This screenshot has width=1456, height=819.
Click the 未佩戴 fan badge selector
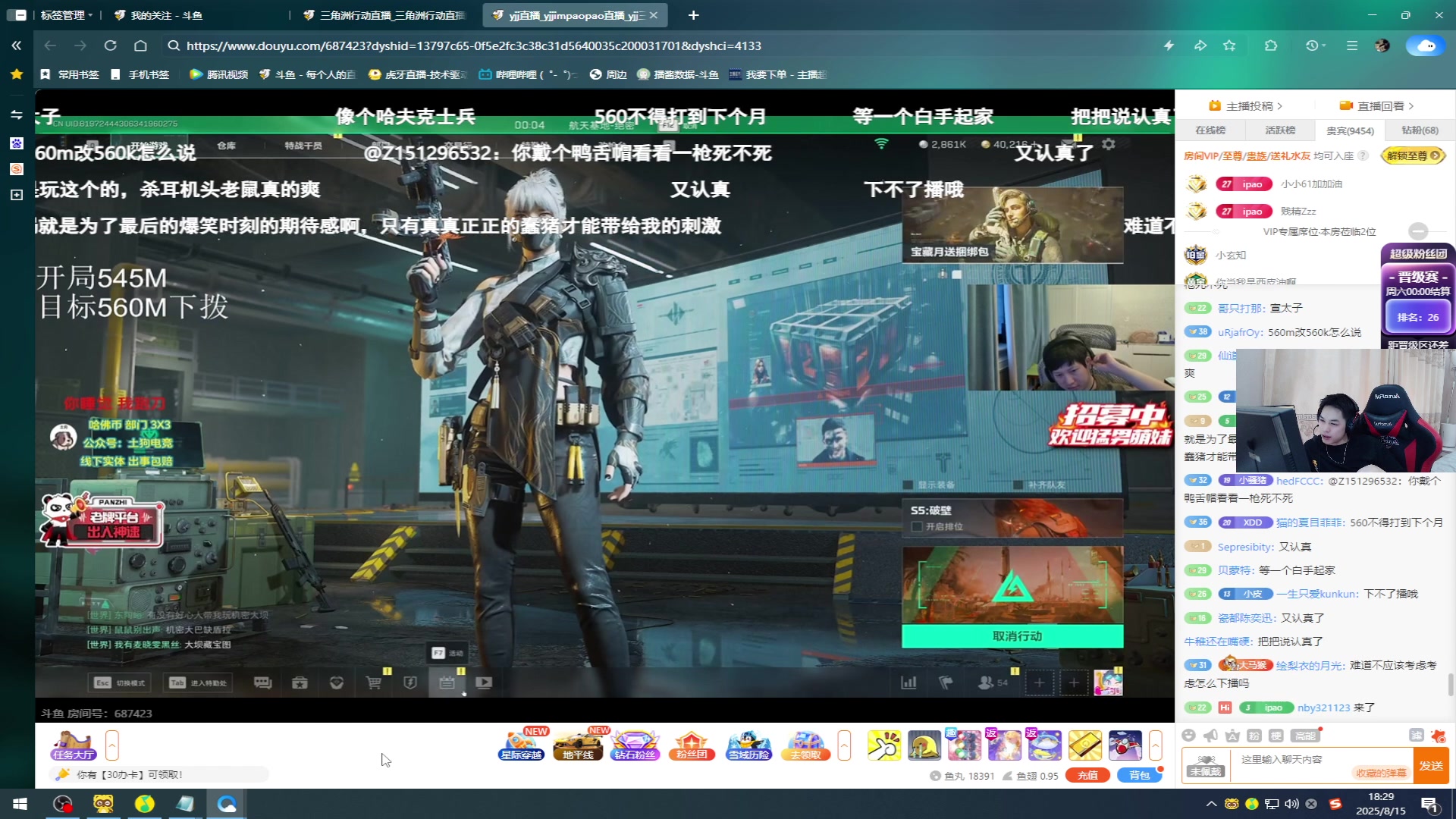pyautogui.click(x=1206, y=765)
